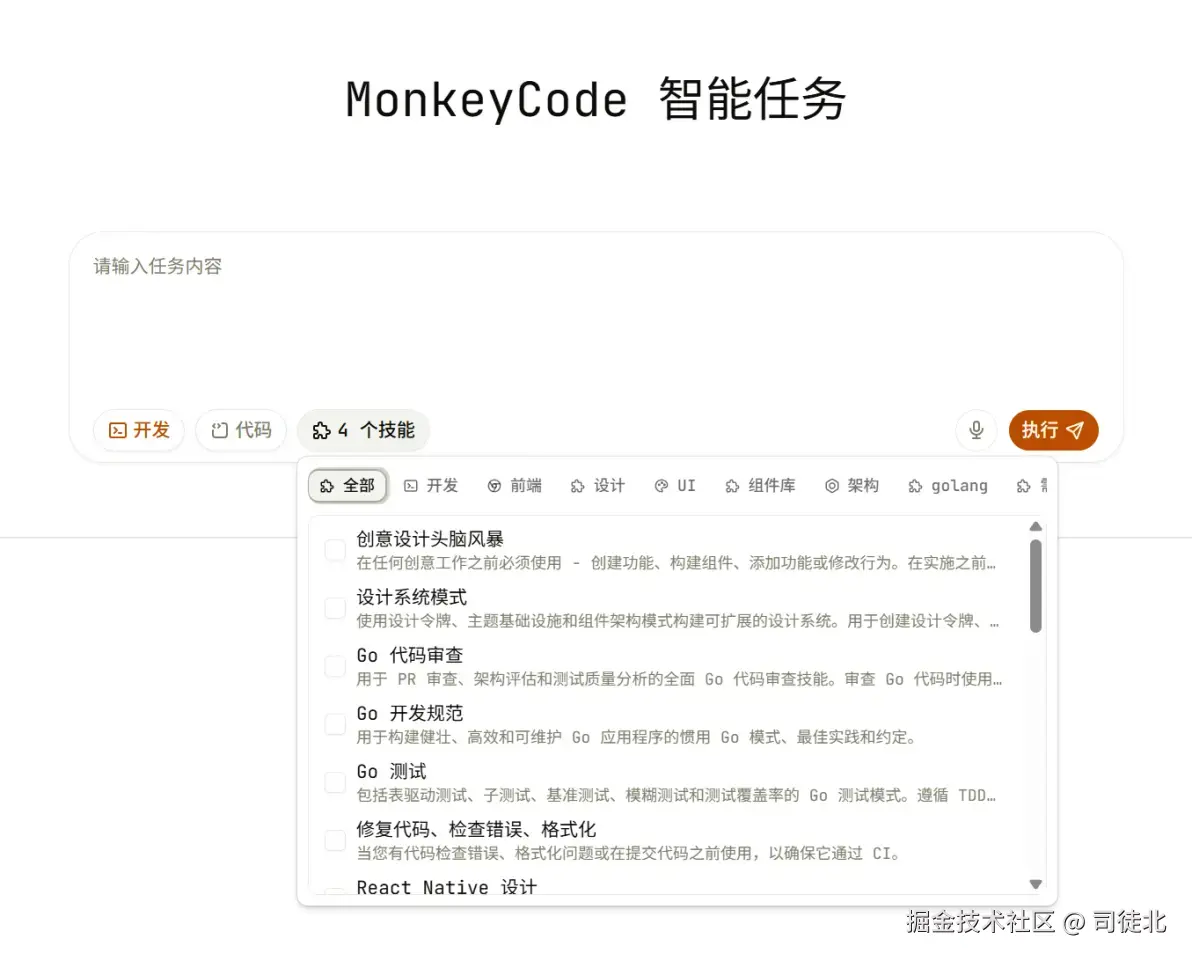
Task: Switch to the golang skills tab
Action: (x=948, y=486)
